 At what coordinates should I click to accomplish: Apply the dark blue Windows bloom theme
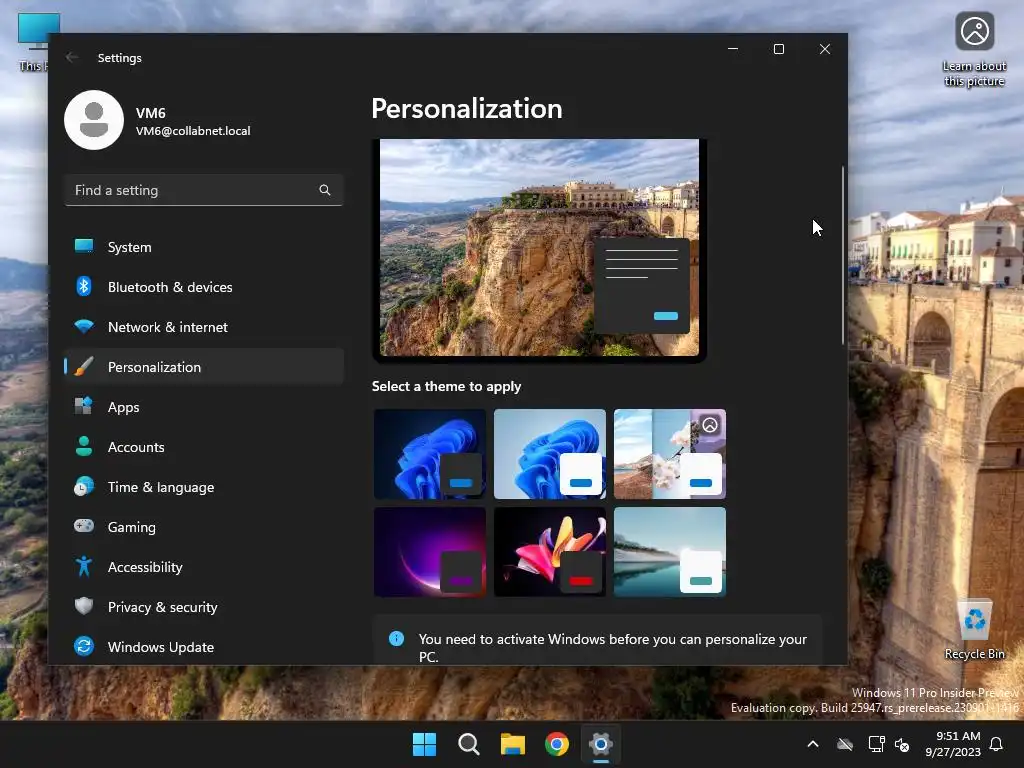click(430, 454)
